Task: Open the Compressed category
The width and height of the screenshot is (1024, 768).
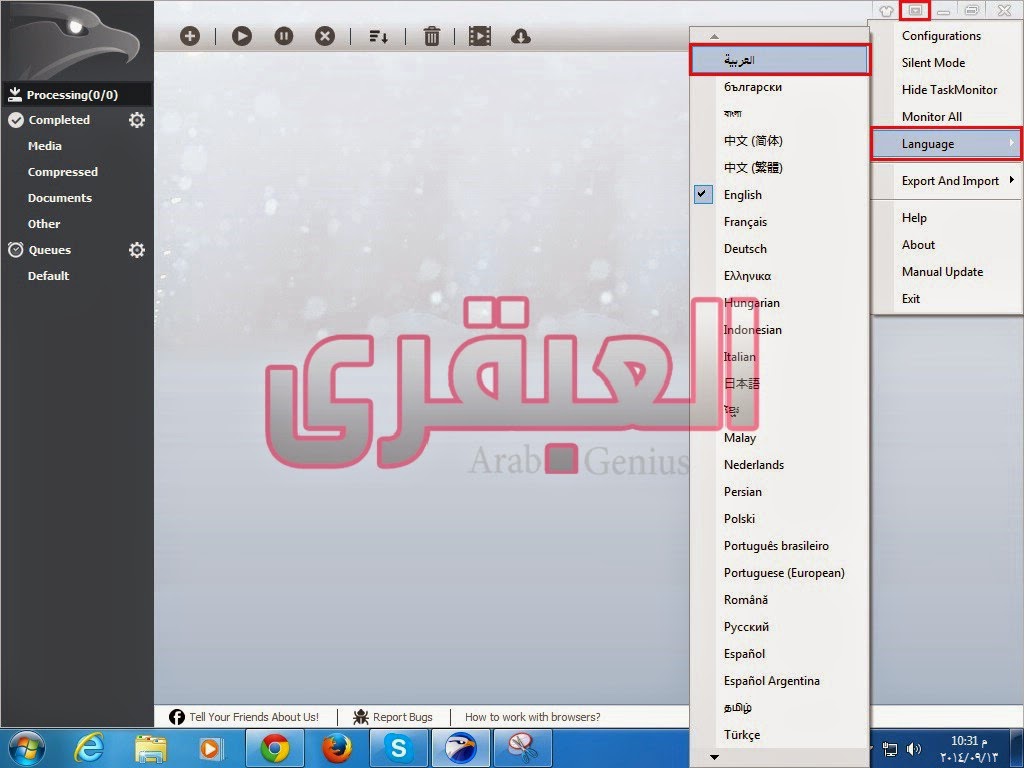Action: [63, 172]
